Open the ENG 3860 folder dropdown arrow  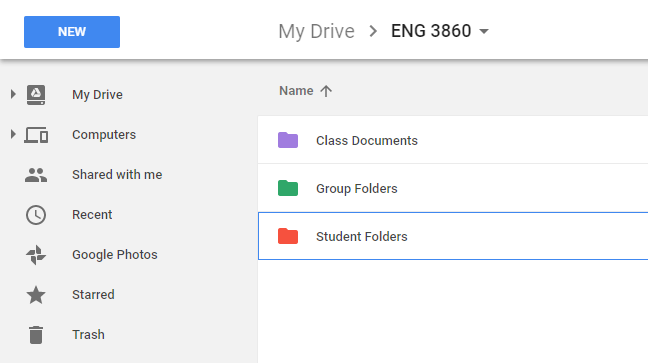pyautogui.click(x=484, y=31)
